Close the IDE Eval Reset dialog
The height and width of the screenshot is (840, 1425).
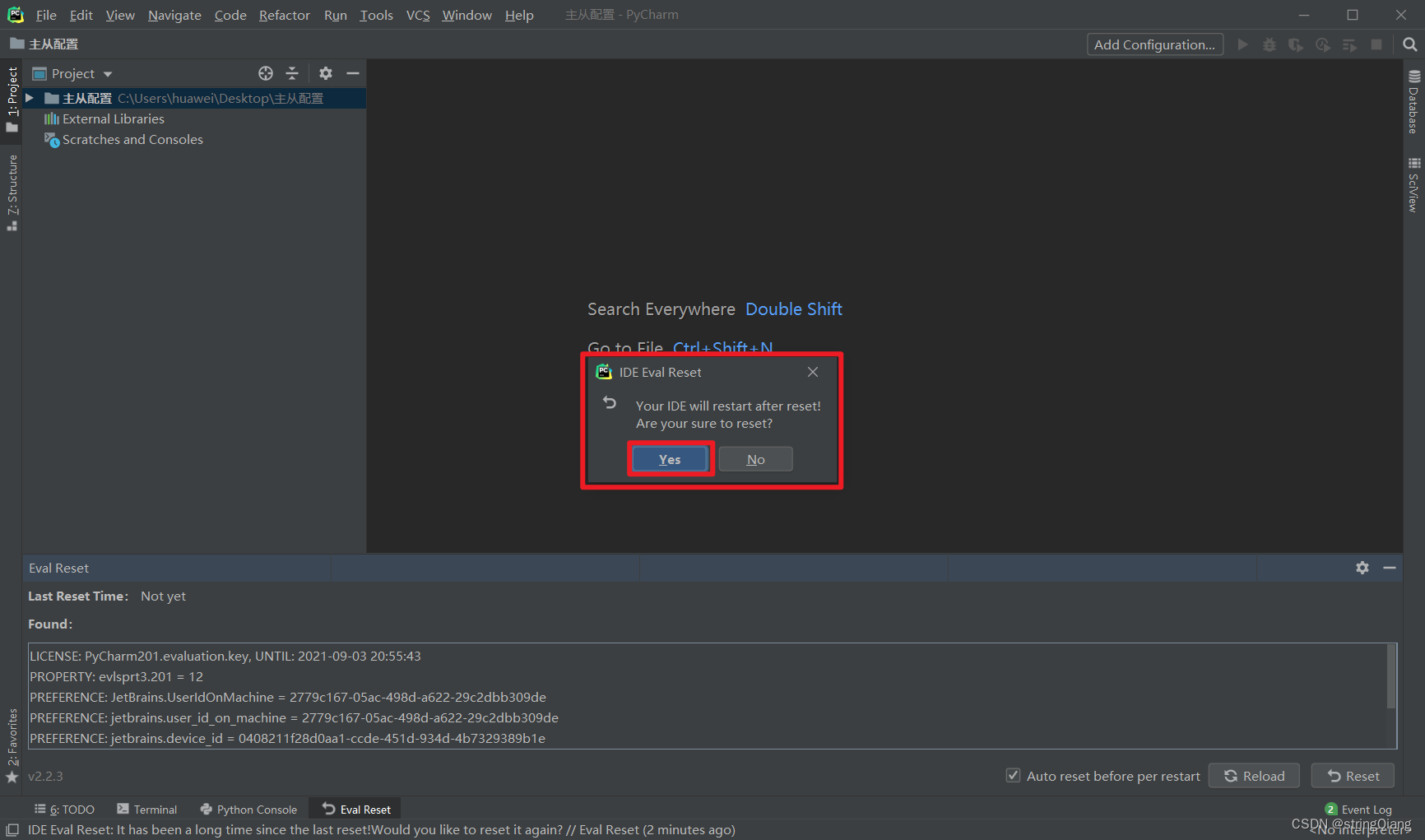[x=813, y=372]
